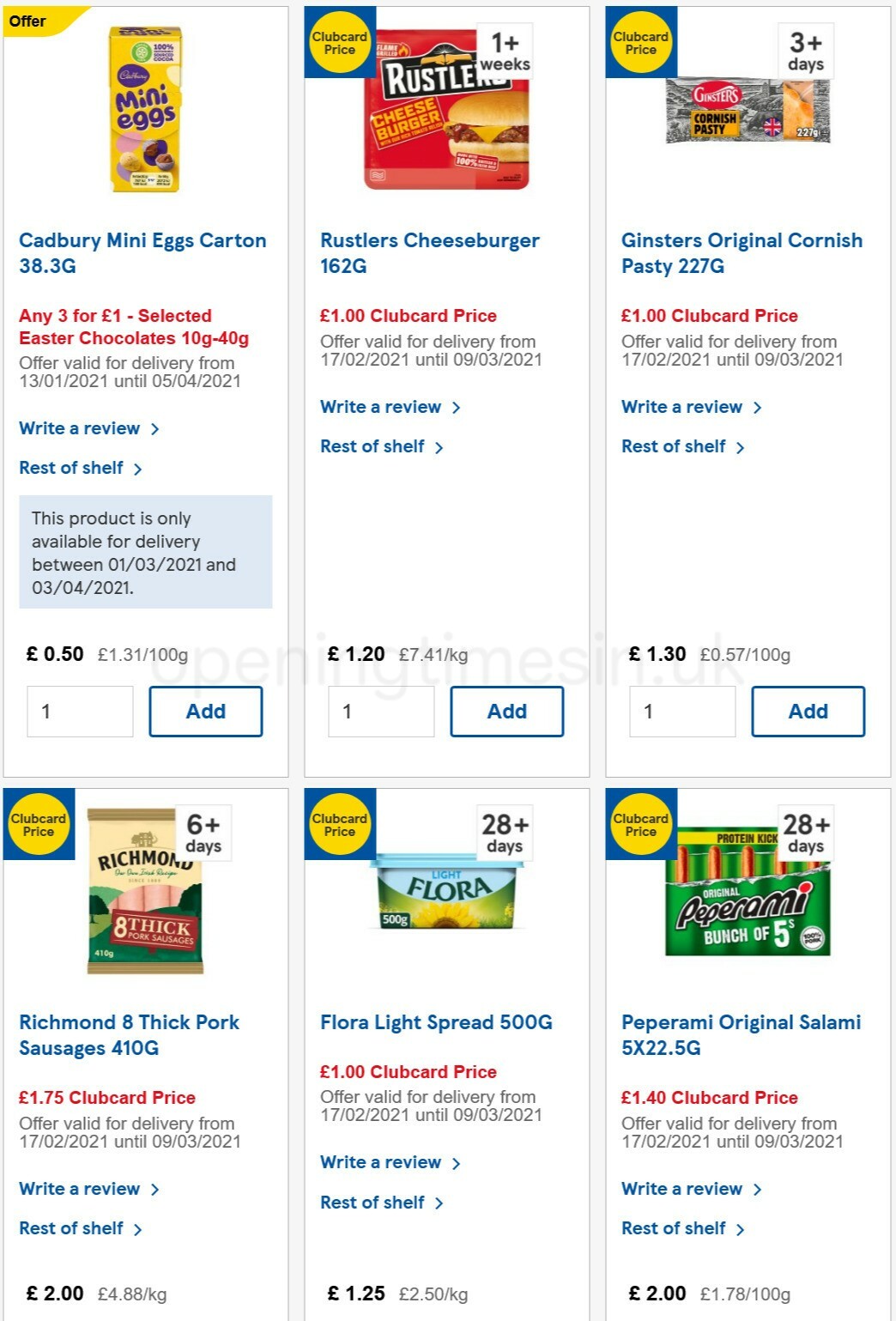Click the Clubcard Price badge on Richmond sausages

tap(39, 825)
